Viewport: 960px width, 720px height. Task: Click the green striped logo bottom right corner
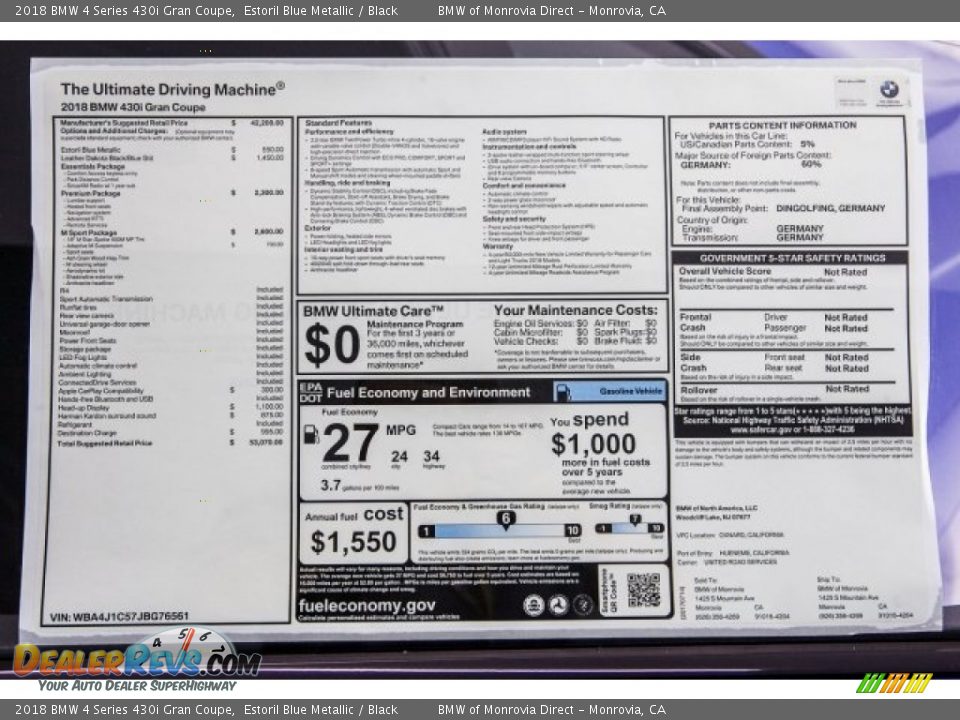pyautogui.click(x=895, y=683)
